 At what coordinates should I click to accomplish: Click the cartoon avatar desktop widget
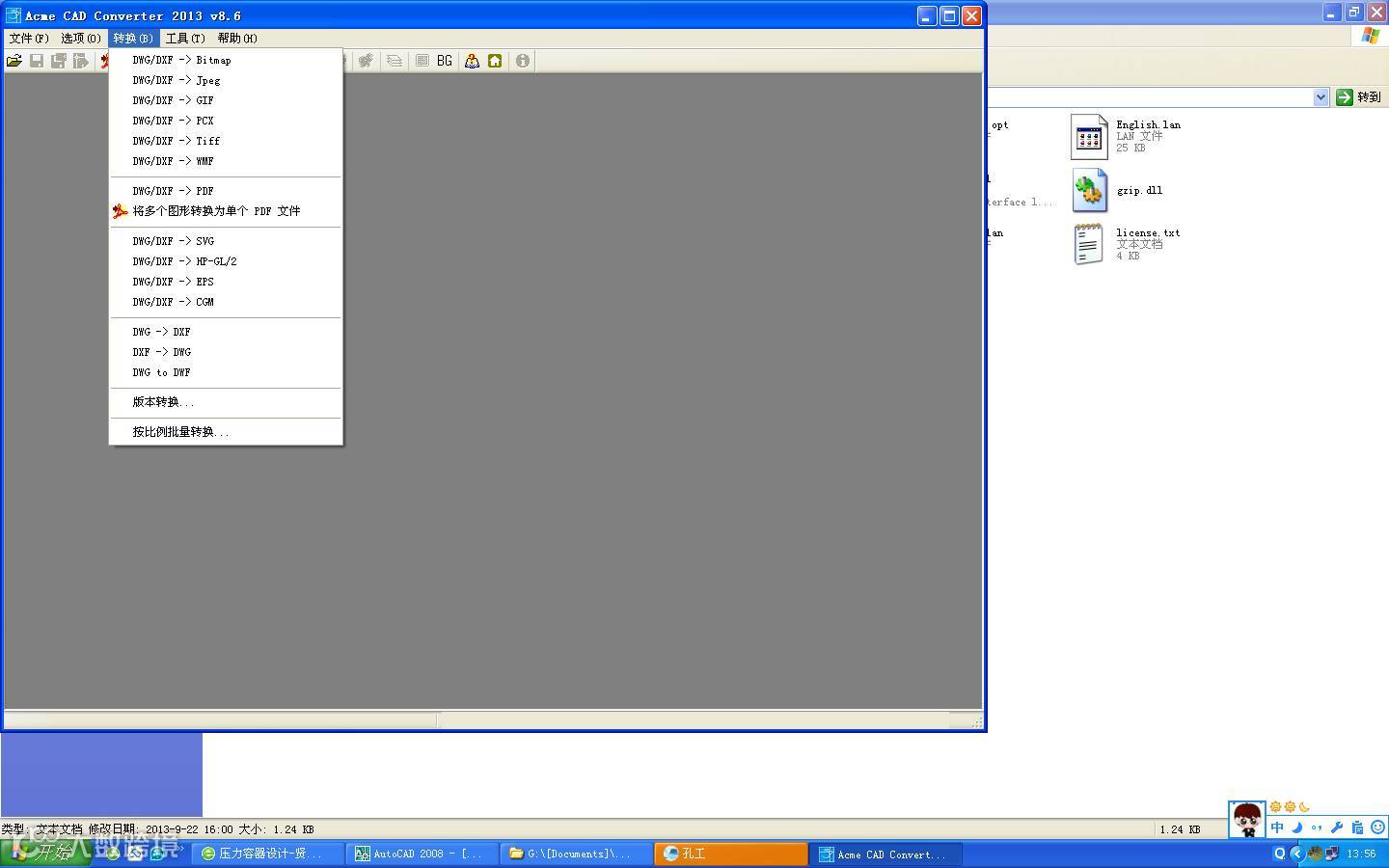tap(1246, 820)
